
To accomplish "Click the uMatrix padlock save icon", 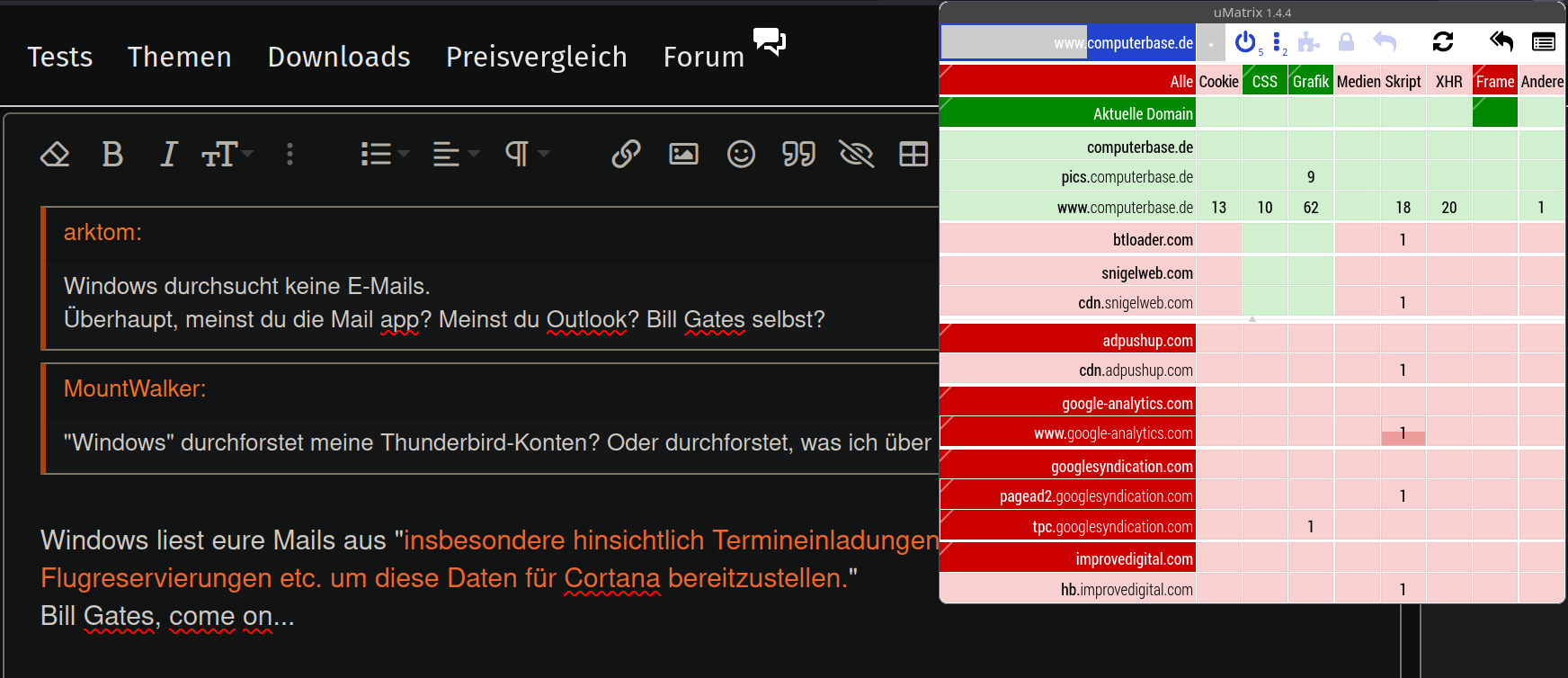I will (1346, 41).
